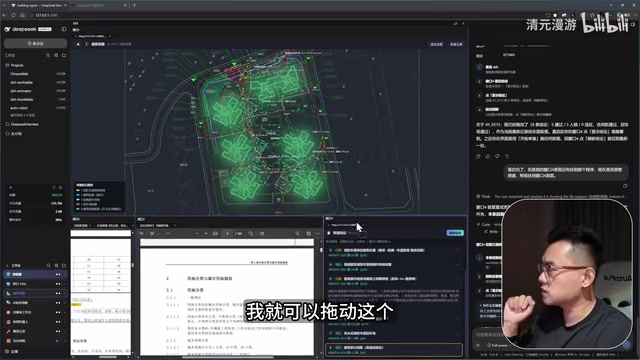Collapse the sidebar using the icon beside deepseek logo

click(x=64, y=29)
